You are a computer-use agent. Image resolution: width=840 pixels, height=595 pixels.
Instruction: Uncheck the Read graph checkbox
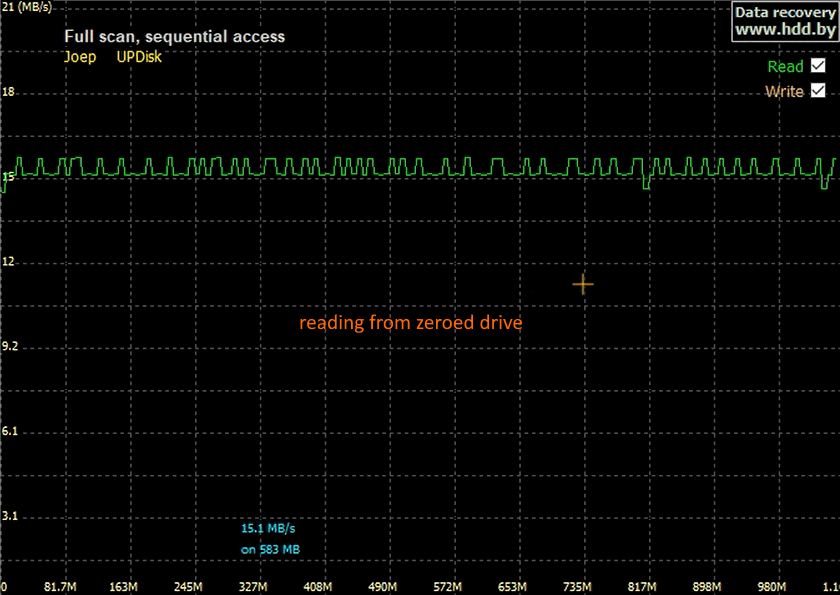[x=818, y=66]
